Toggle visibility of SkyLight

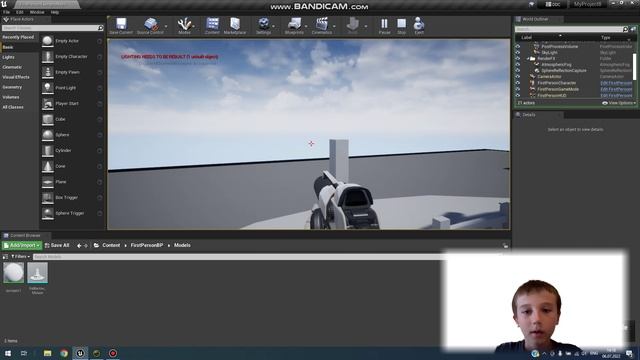pos(518,53)
